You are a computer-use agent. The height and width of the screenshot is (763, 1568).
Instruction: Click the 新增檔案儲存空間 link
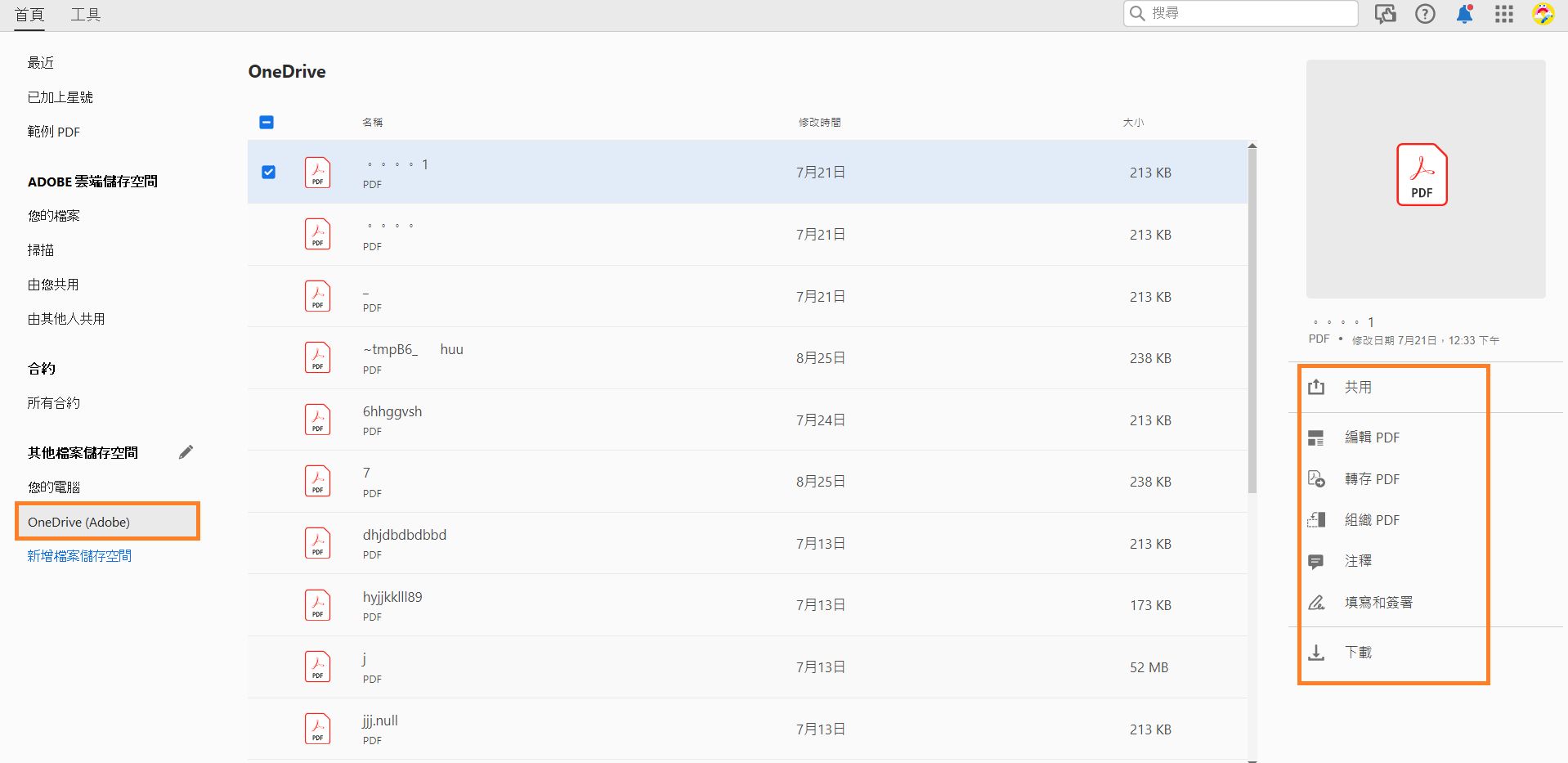79,556
